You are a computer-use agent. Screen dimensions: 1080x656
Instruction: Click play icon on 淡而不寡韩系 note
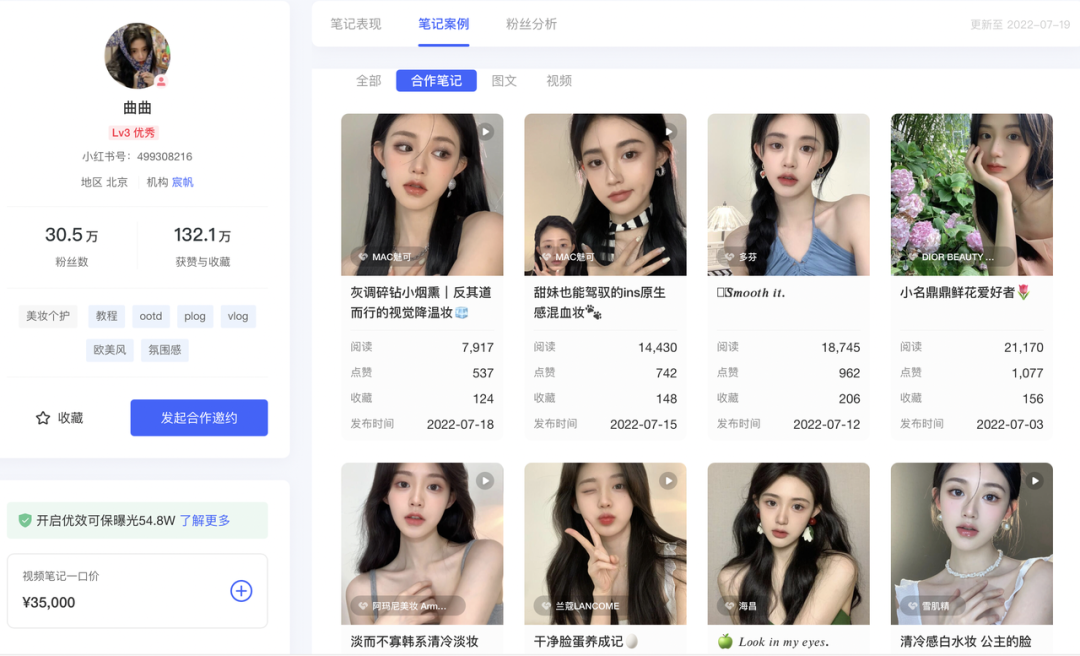click(485, 481)
